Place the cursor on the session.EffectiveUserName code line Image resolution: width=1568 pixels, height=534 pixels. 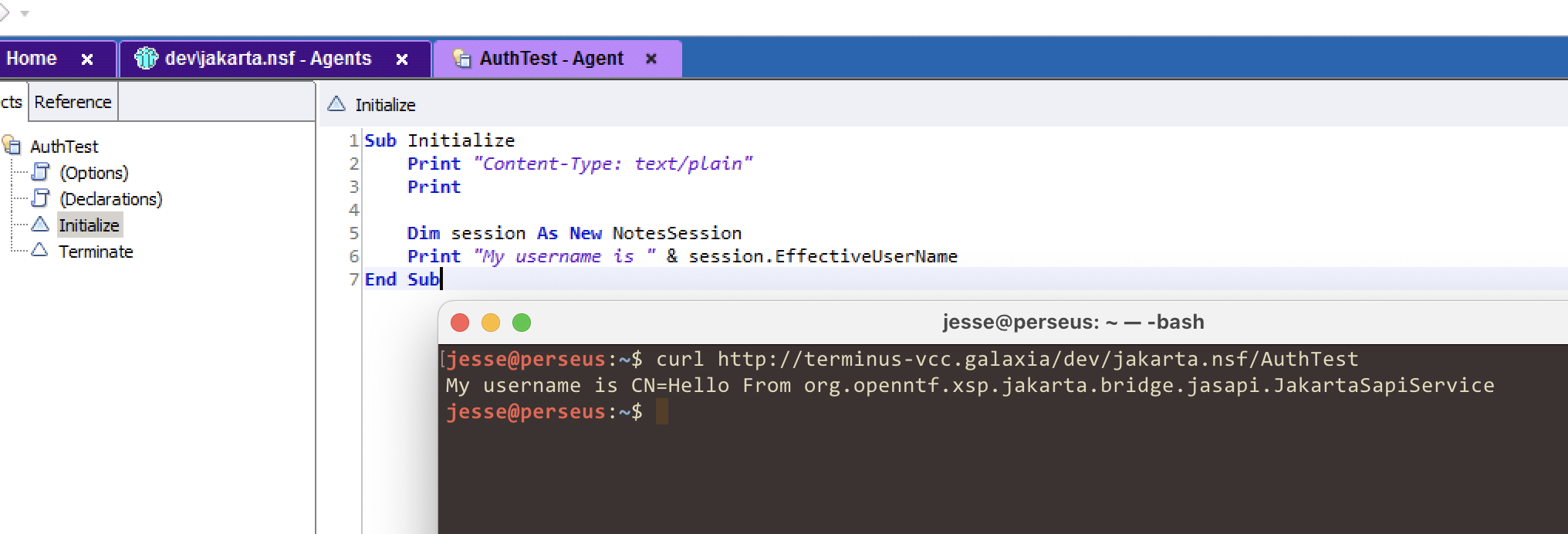pyautogui.click(x=823, y=256)
